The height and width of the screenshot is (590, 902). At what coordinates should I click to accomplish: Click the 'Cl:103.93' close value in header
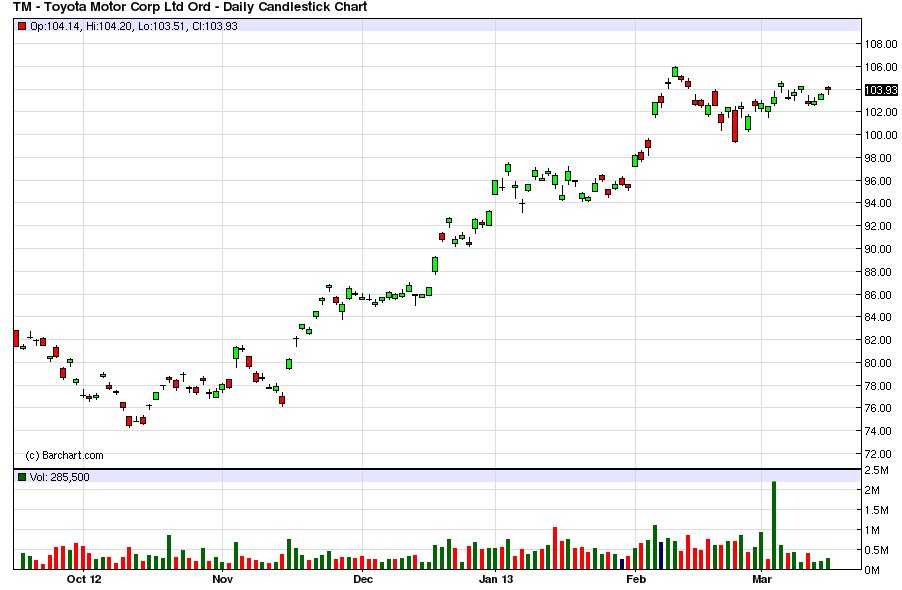214,26
